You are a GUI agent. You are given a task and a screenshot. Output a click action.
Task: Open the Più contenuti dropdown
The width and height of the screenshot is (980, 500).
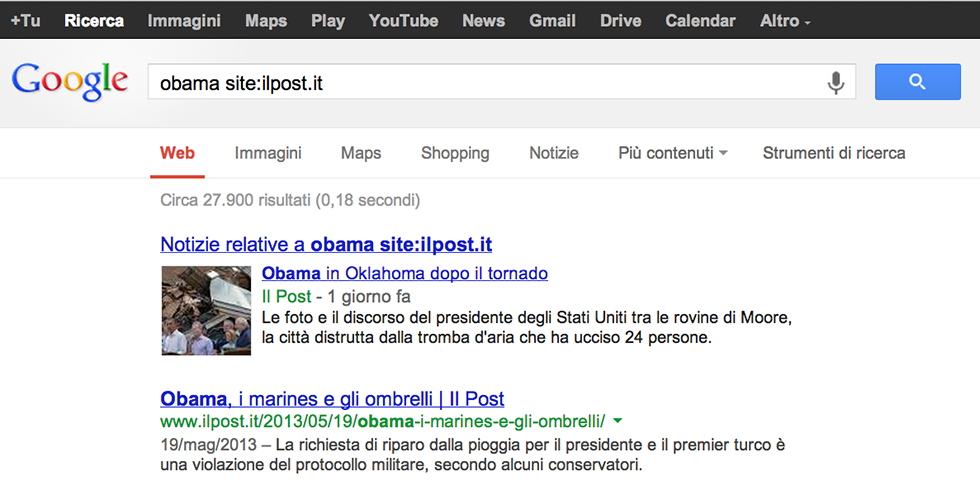[x=672, y=153]
